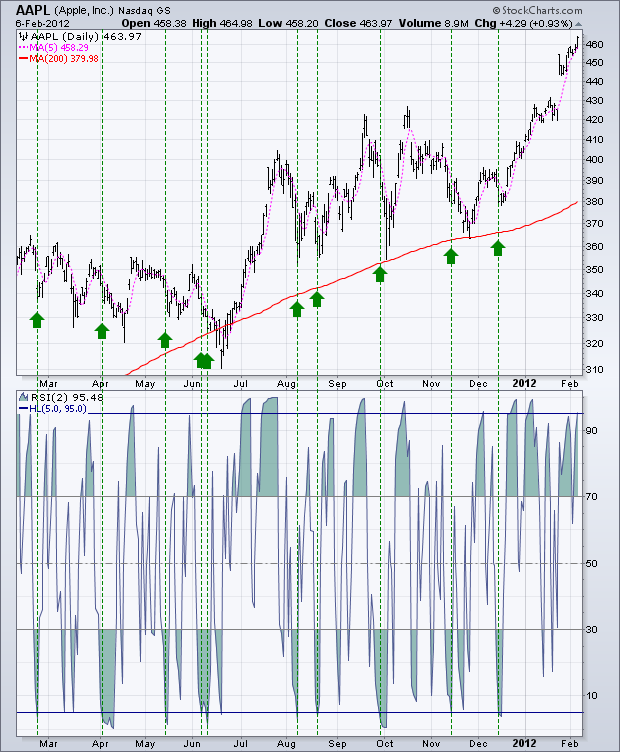Click the AAPL ticker title
This screenshot has width=620, height=752.
point(33,10)
